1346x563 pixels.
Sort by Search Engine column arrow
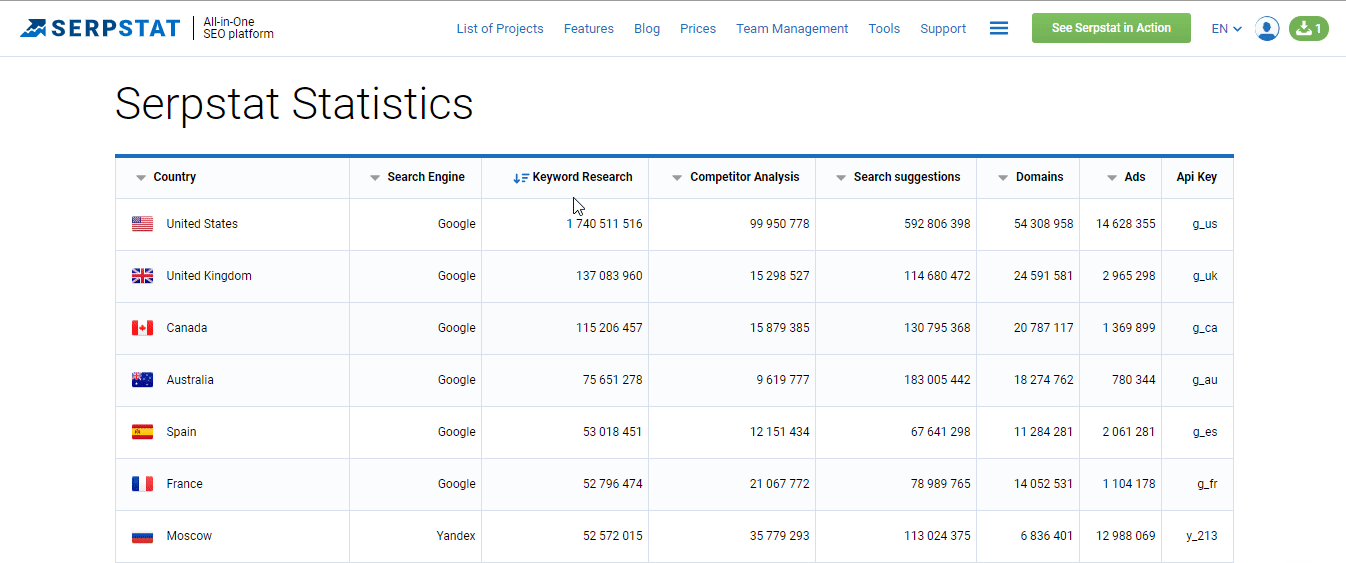click(375, 178)
